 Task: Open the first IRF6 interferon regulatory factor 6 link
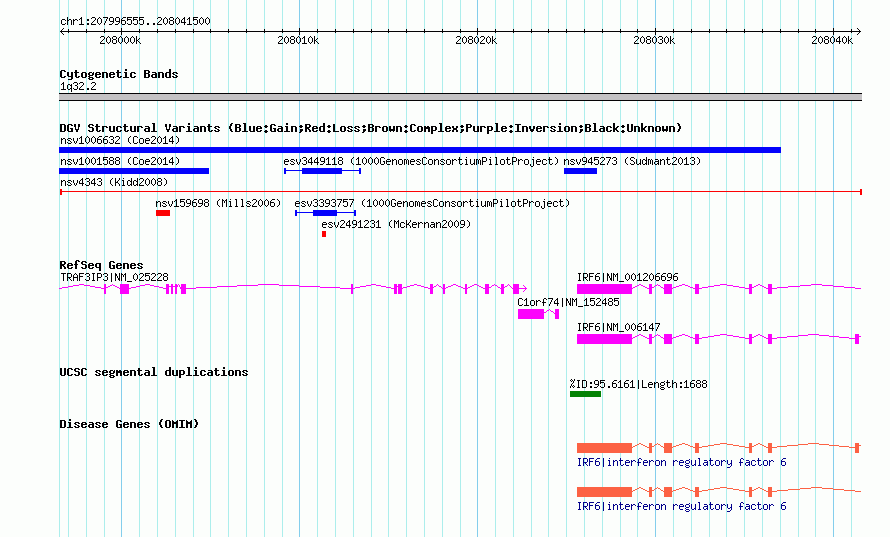(681, 462)
